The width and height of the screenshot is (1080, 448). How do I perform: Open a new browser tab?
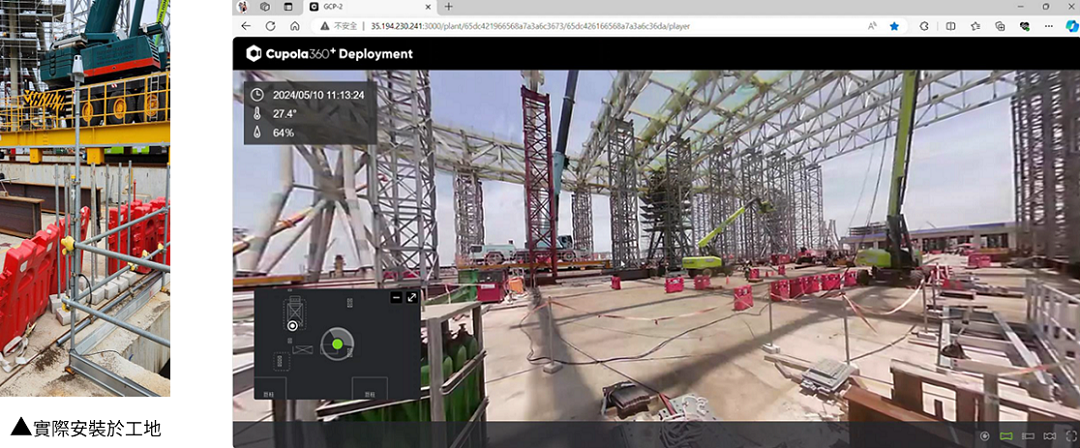pyautogui.click(x=448, y=7)
